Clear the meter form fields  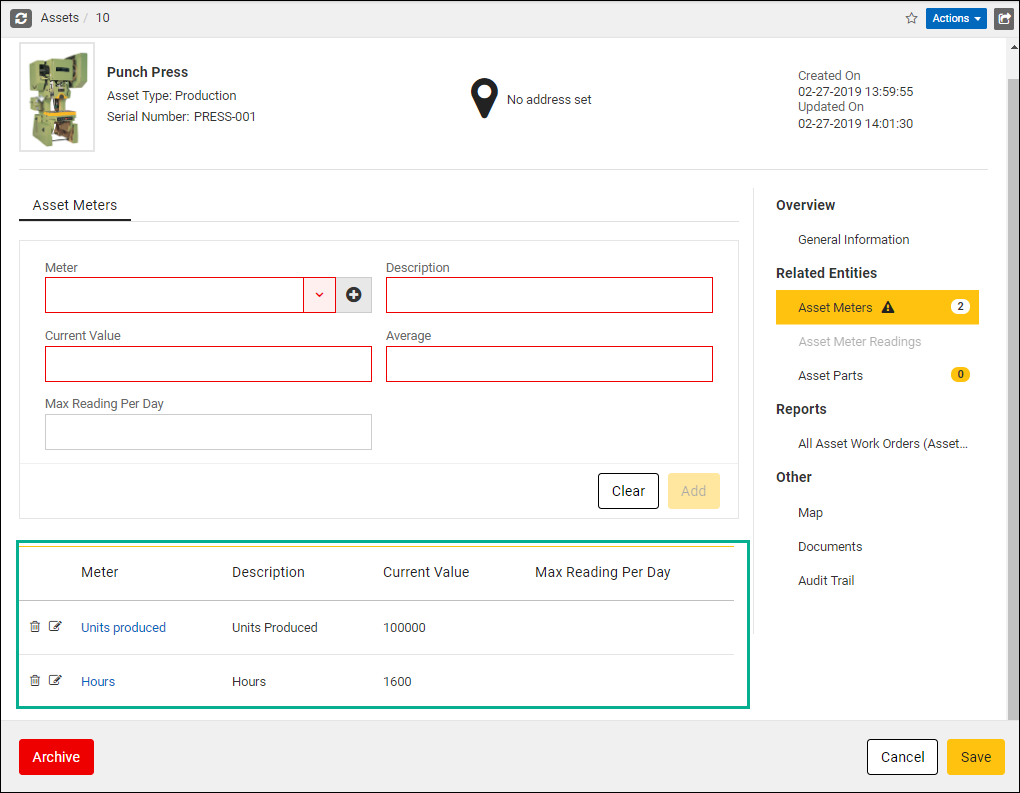coord(628,491)
